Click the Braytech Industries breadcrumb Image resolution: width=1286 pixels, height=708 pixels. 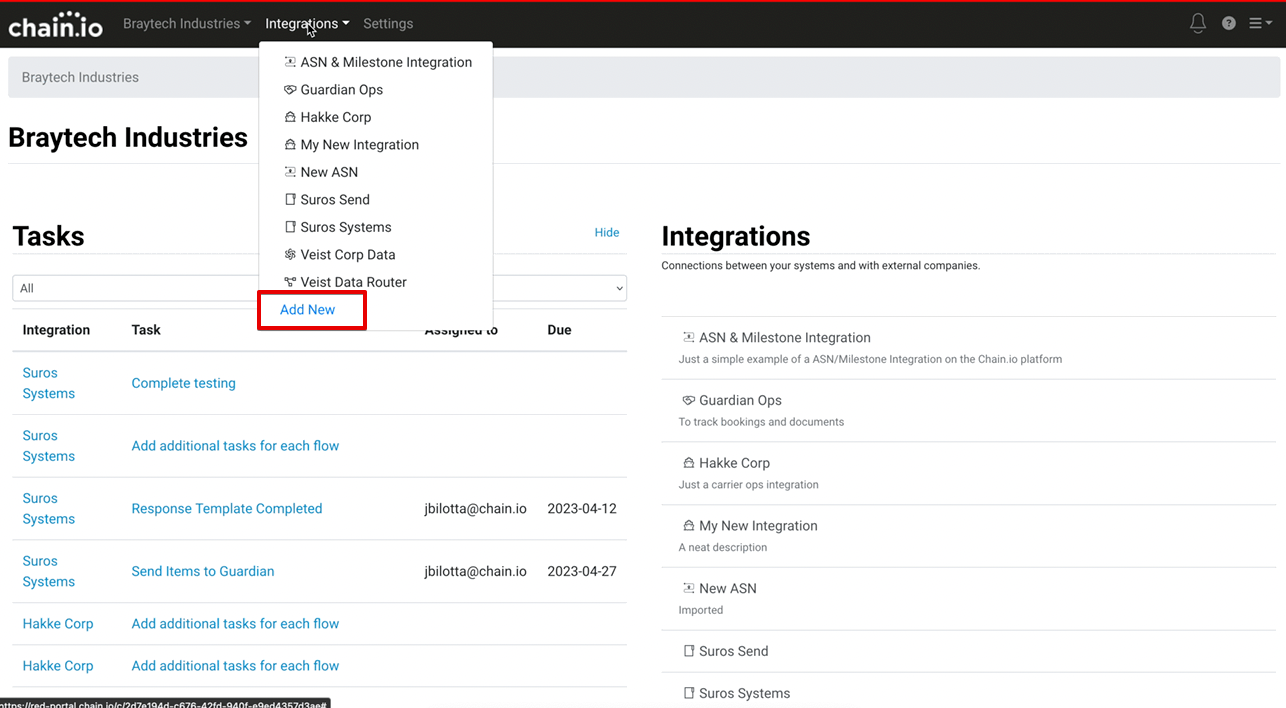click(80, 77)
